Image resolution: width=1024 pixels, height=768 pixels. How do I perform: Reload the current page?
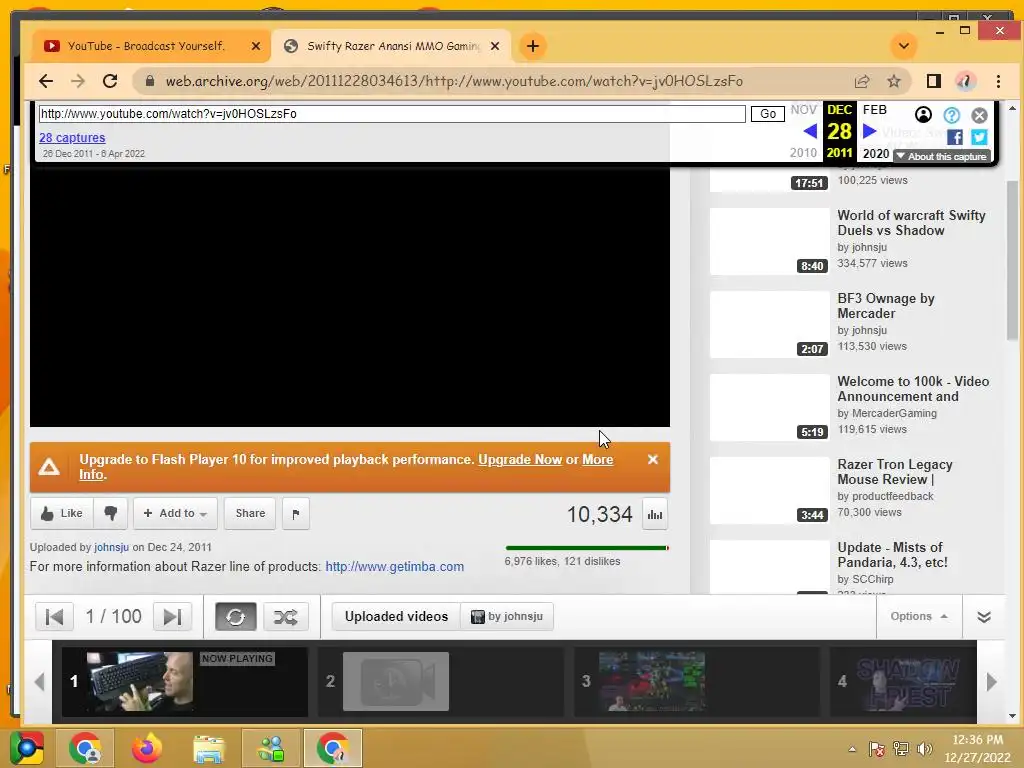pos(110,81)
